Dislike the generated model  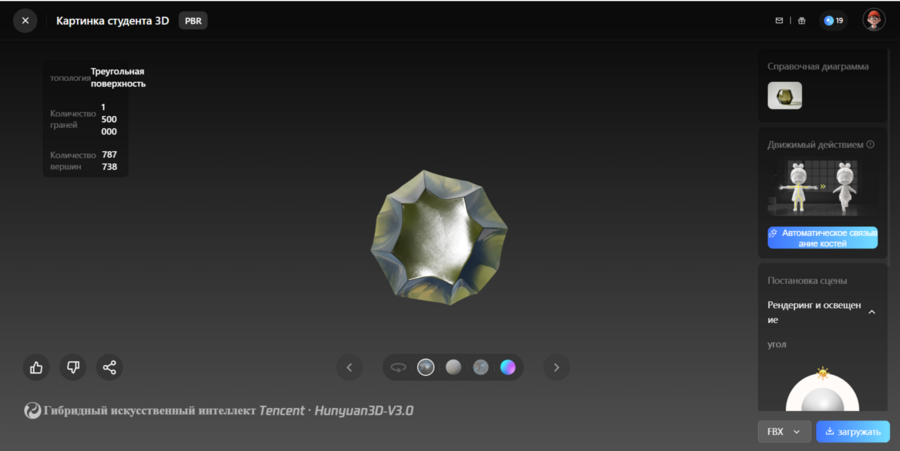[73, 367]
